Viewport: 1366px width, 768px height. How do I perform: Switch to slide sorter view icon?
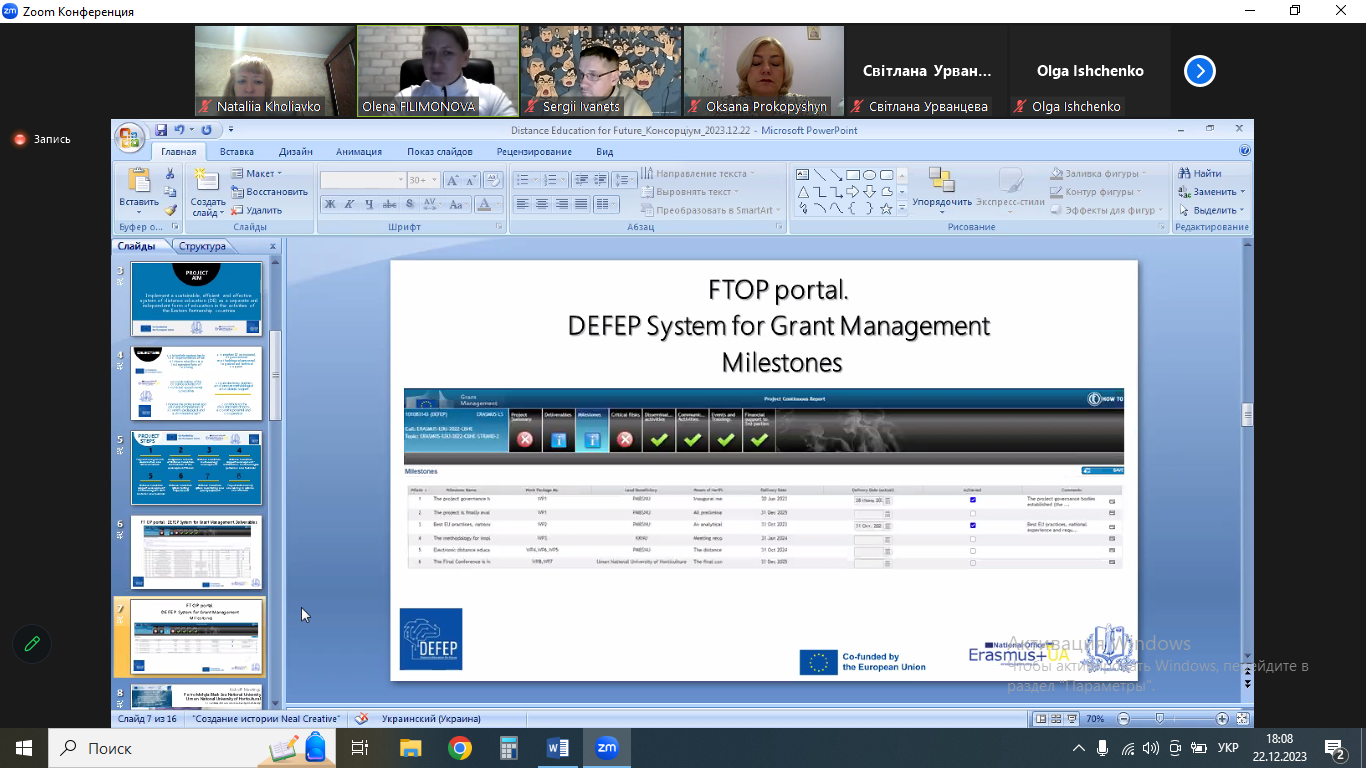coord(1056,719)
